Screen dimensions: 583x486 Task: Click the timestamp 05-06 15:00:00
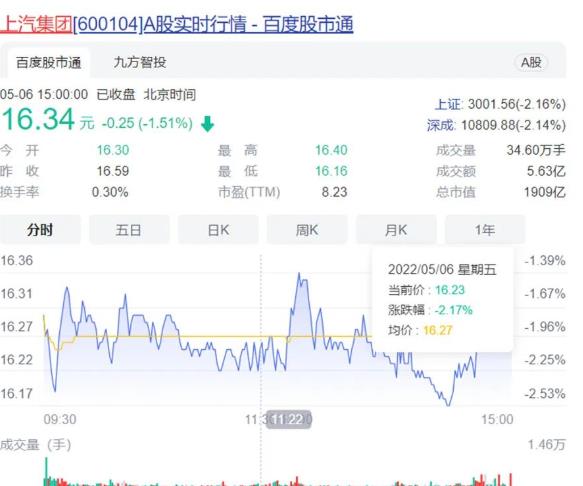(x=44, y=94)
